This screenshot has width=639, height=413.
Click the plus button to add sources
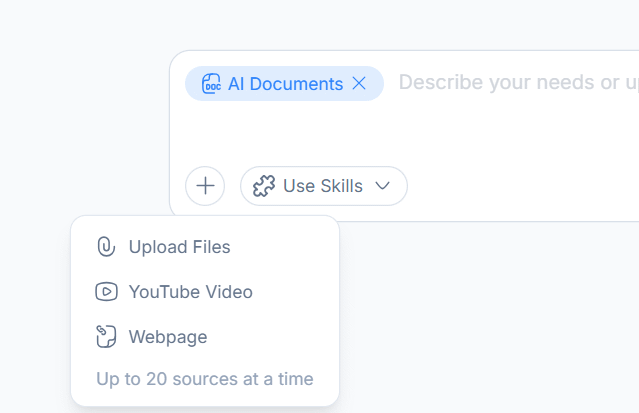tap(205, 186)
